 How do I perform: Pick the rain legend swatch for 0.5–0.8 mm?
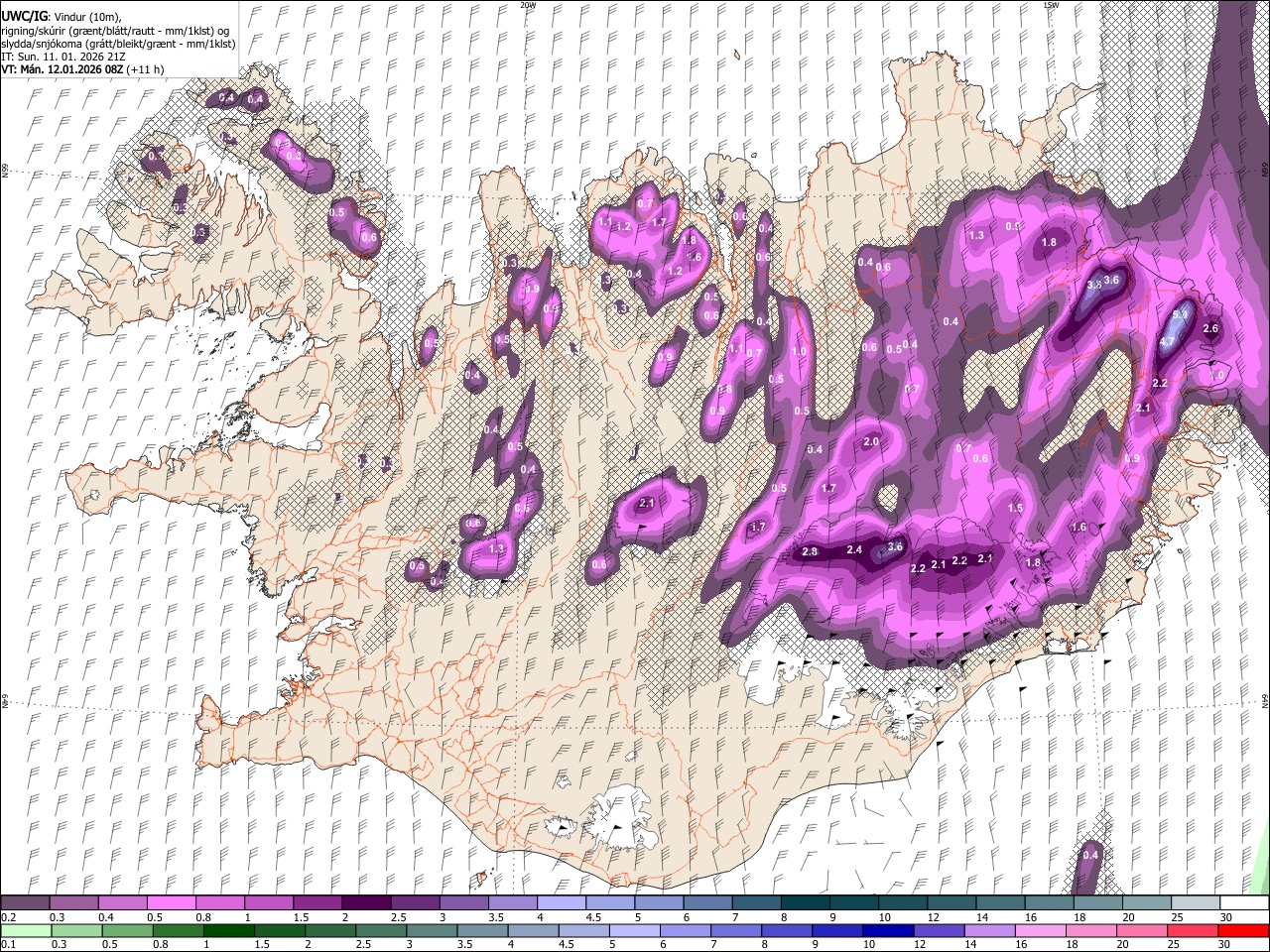coord(126,930)
